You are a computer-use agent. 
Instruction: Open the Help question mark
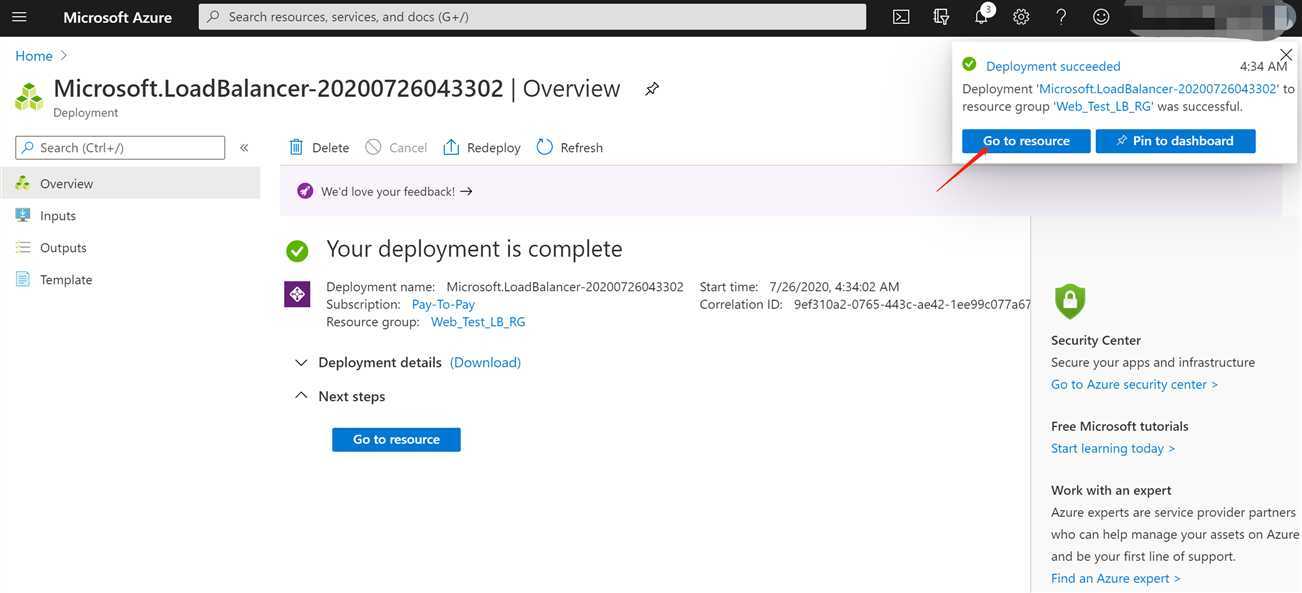click(x=1061, y=17)
